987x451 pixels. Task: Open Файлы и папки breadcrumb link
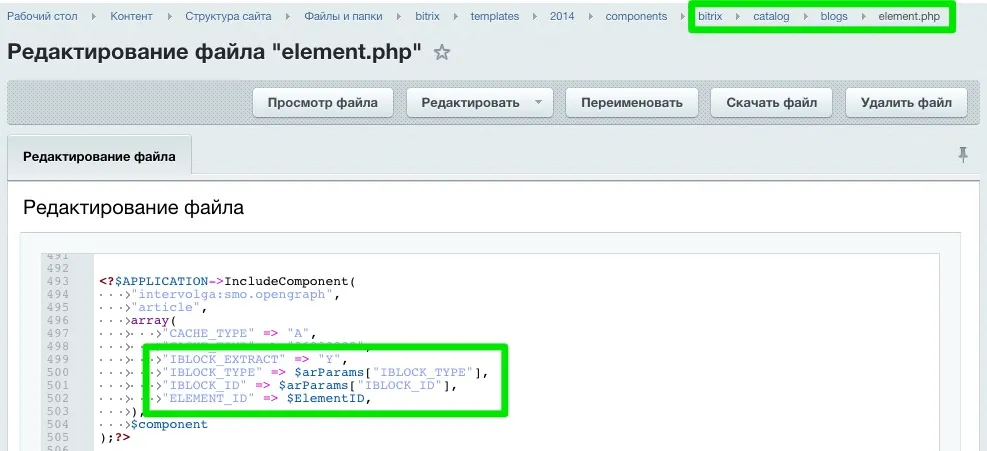[x=344, y=17]
